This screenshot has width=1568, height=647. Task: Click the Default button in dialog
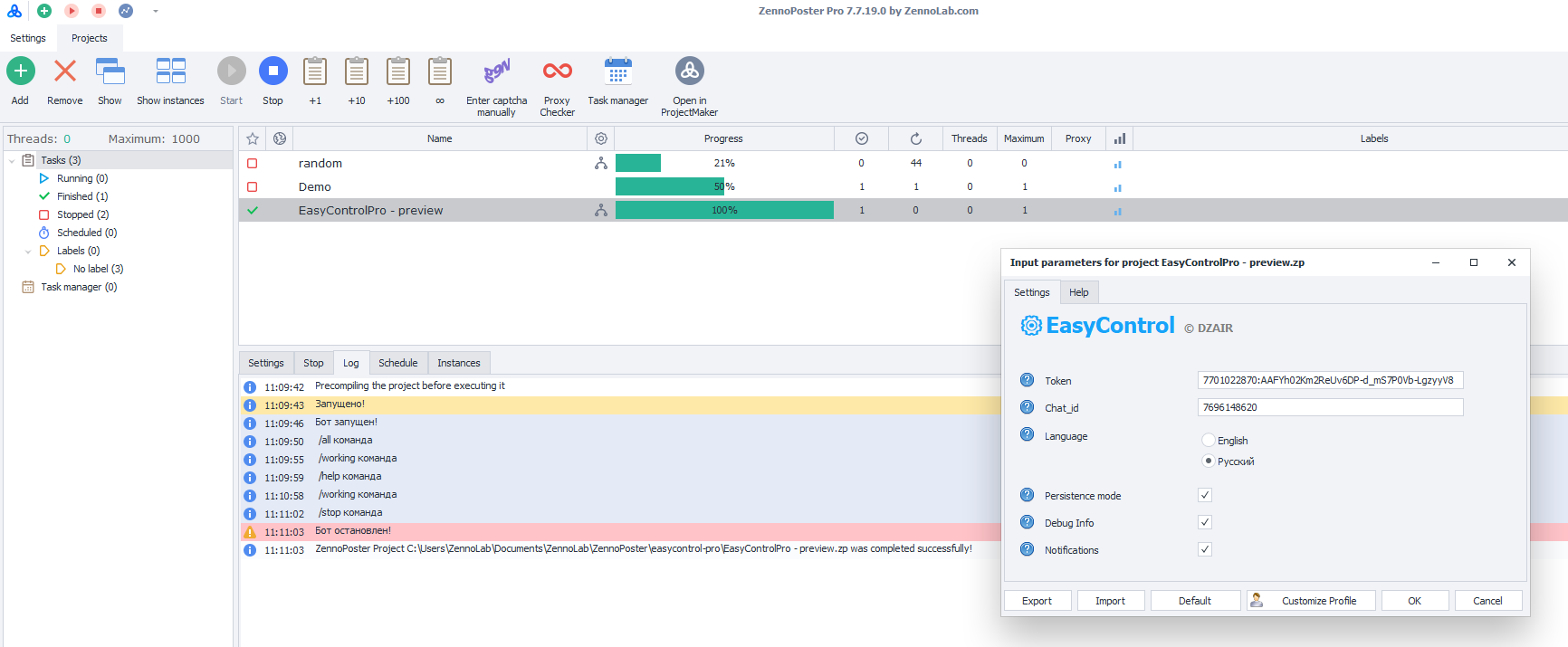pos(1195,601)
